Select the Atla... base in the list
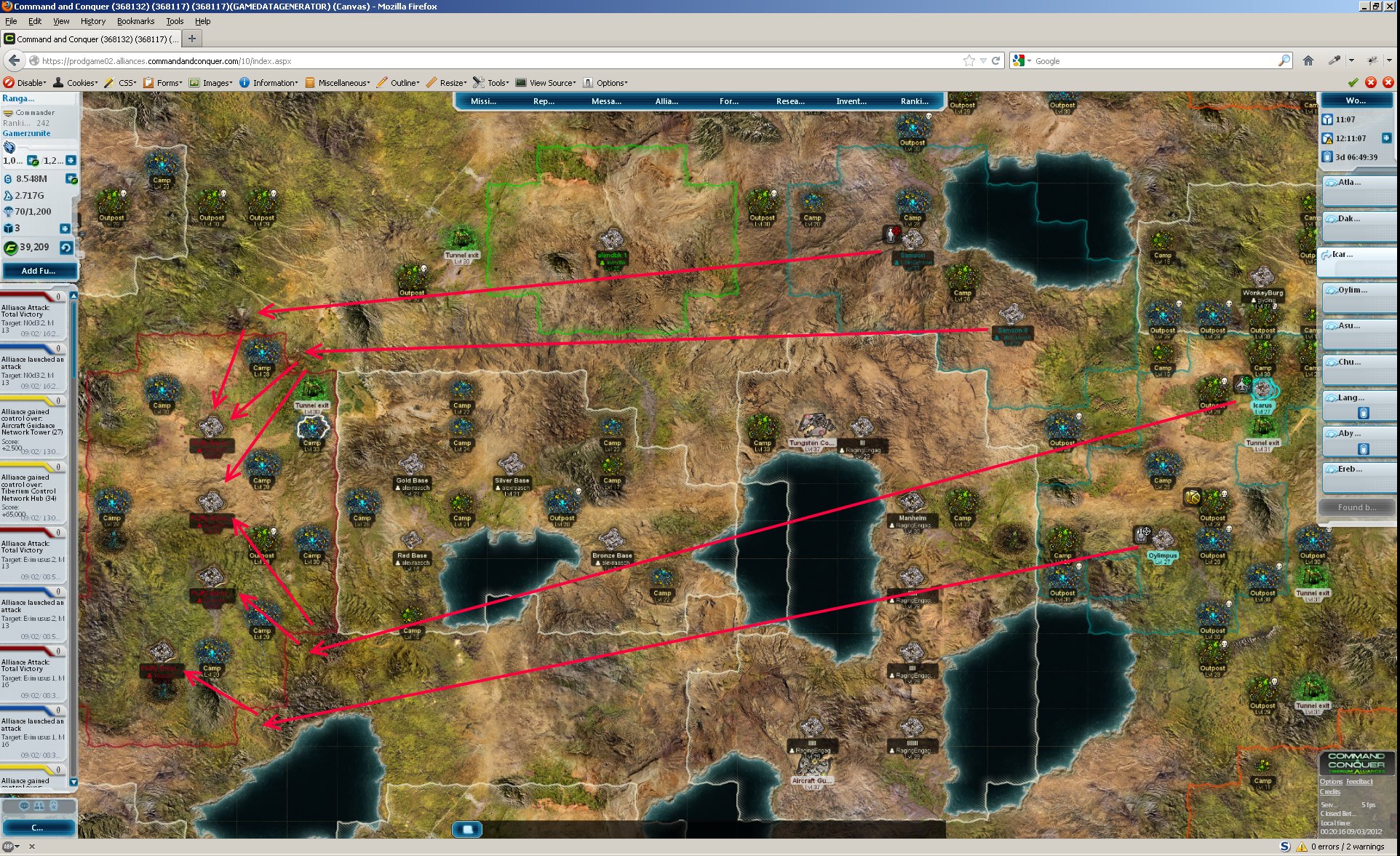1400x856 pixels. 1359,189
